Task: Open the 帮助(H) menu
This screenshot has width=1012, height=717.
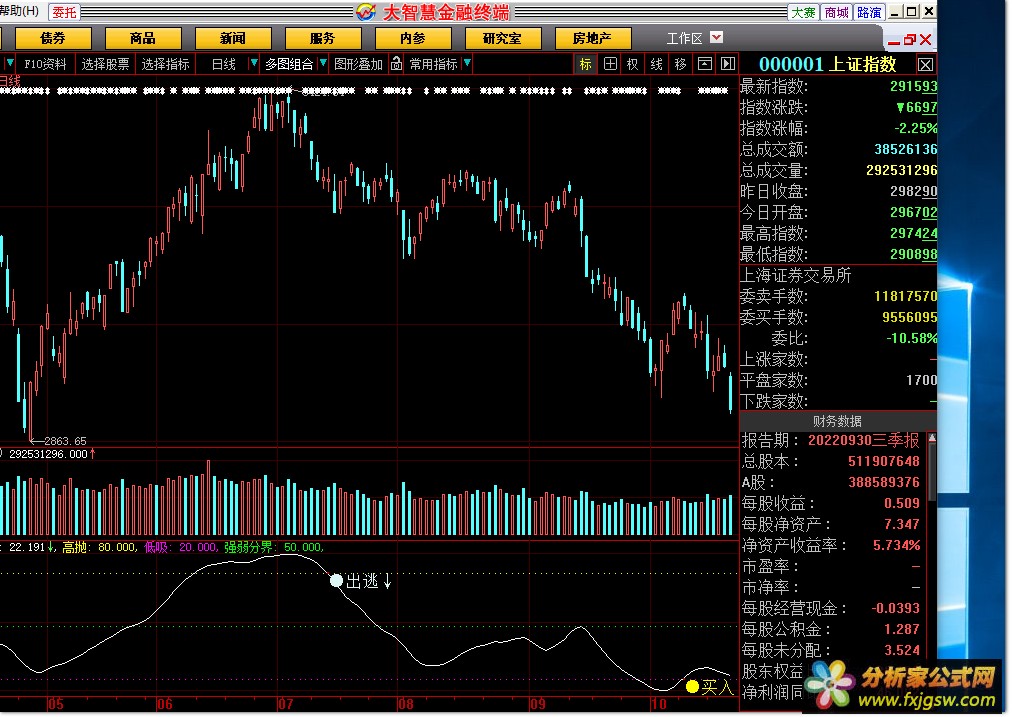Action: click(x=20, y=11)
